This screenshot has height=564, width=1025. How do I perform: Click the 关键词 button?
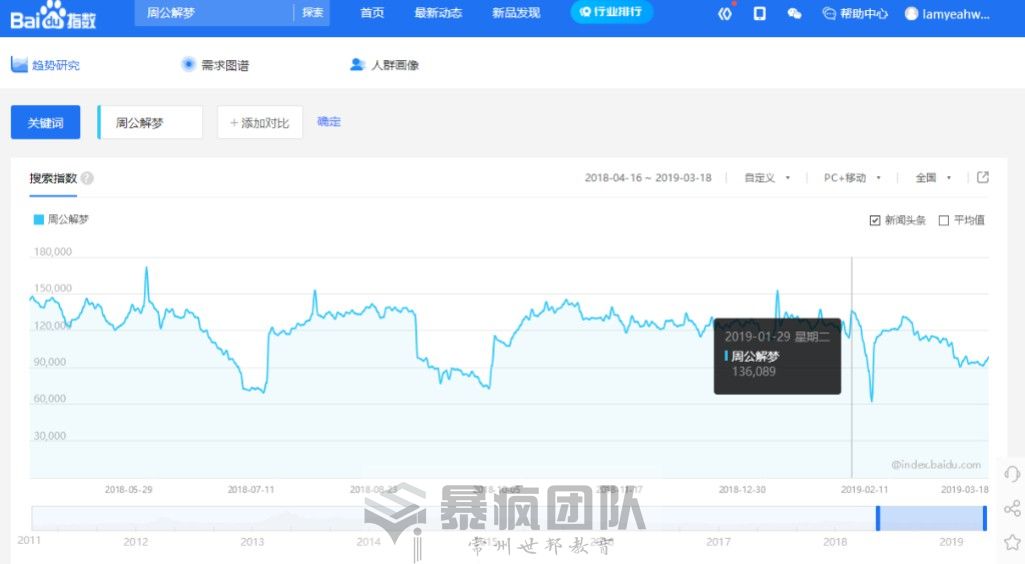click(45, 122)
